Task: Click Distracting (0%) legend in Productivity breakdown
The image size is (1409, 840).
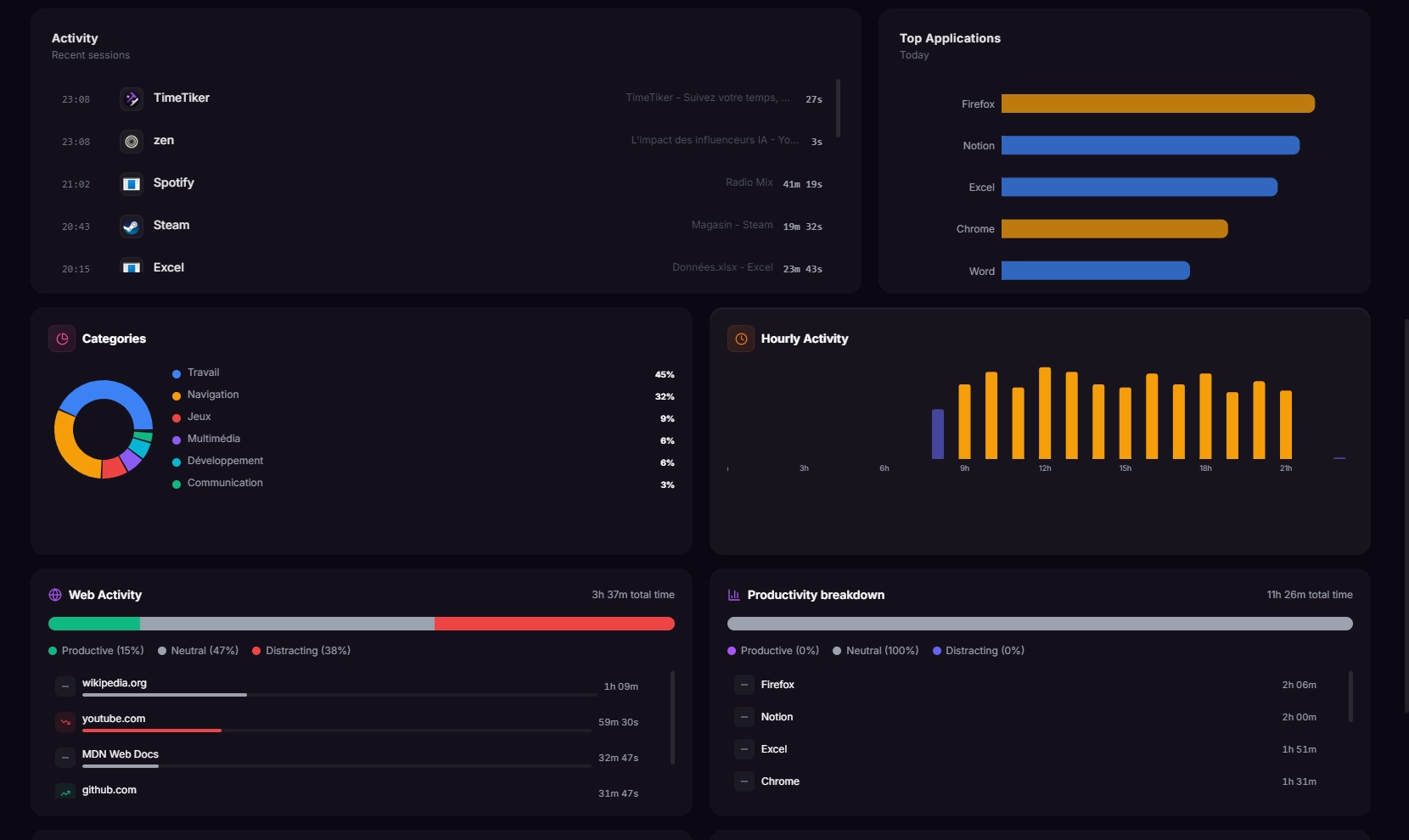Action: point(979,651)
